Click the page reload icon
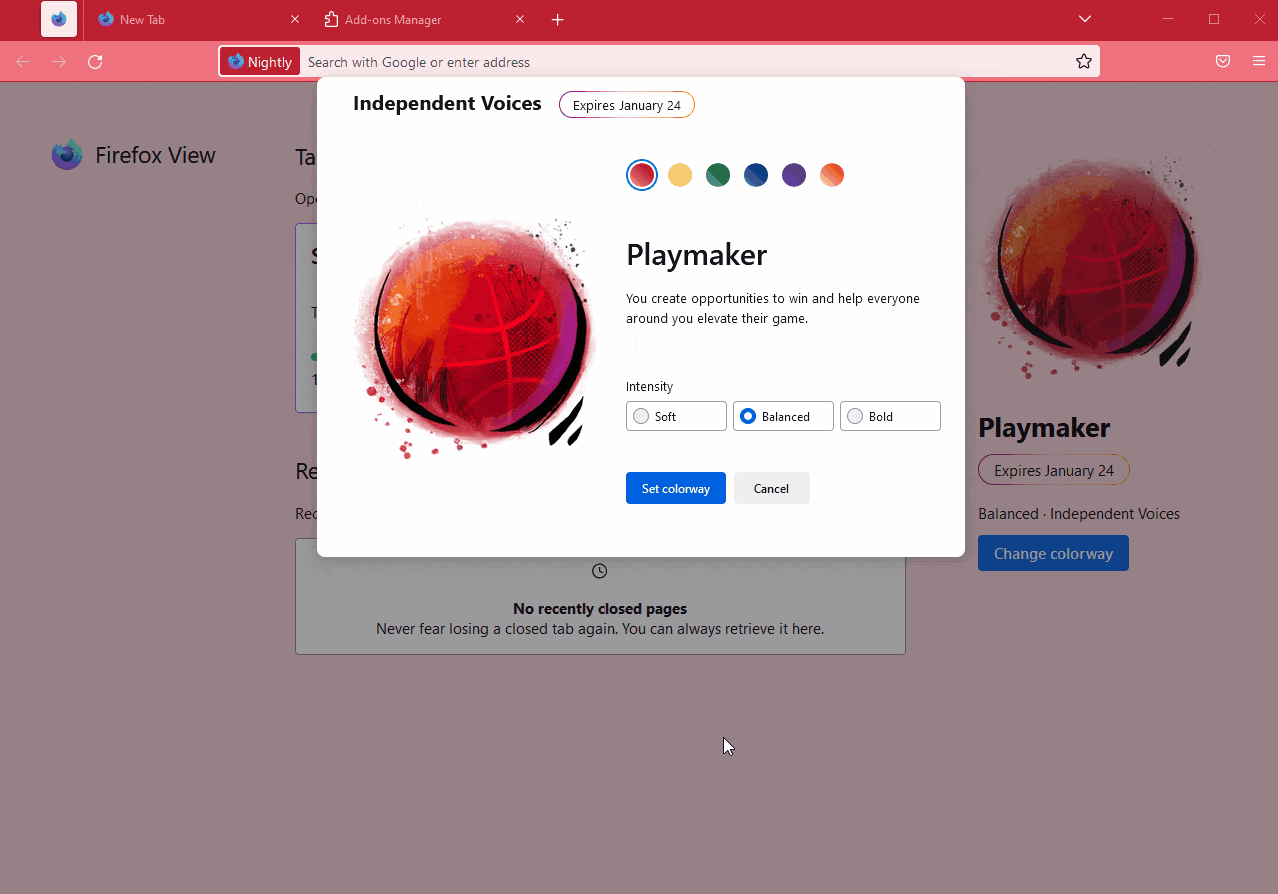The image size is (1278, 894). tap(95, 61)
